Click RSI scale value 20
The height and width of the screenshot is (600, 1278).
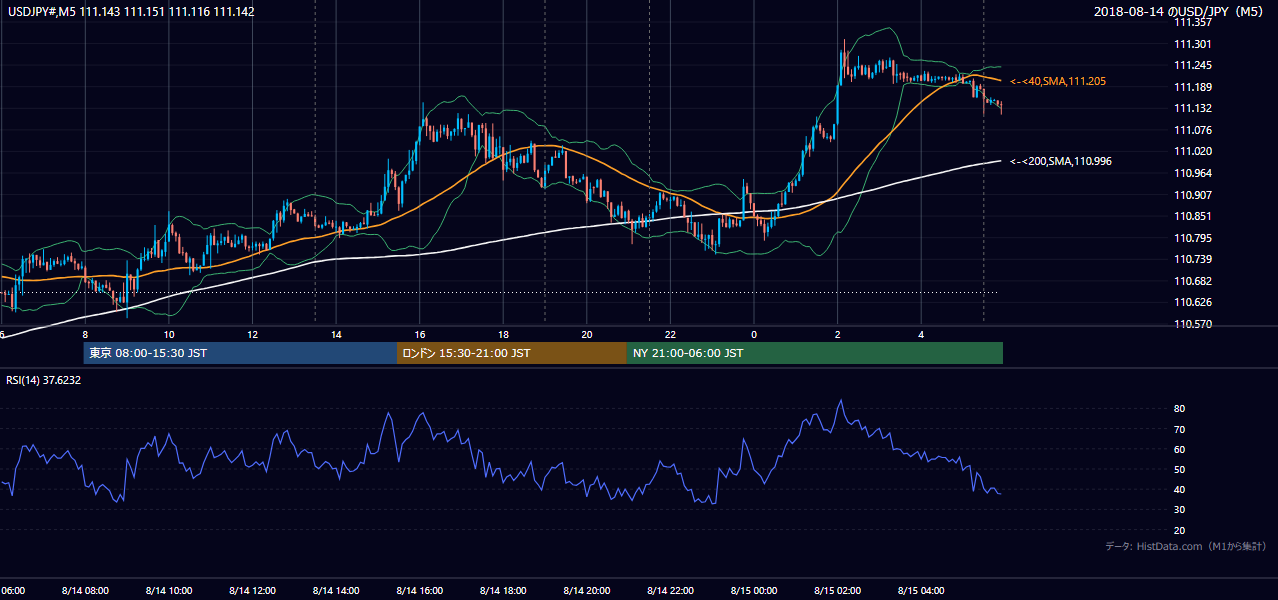coord(1179,530)
